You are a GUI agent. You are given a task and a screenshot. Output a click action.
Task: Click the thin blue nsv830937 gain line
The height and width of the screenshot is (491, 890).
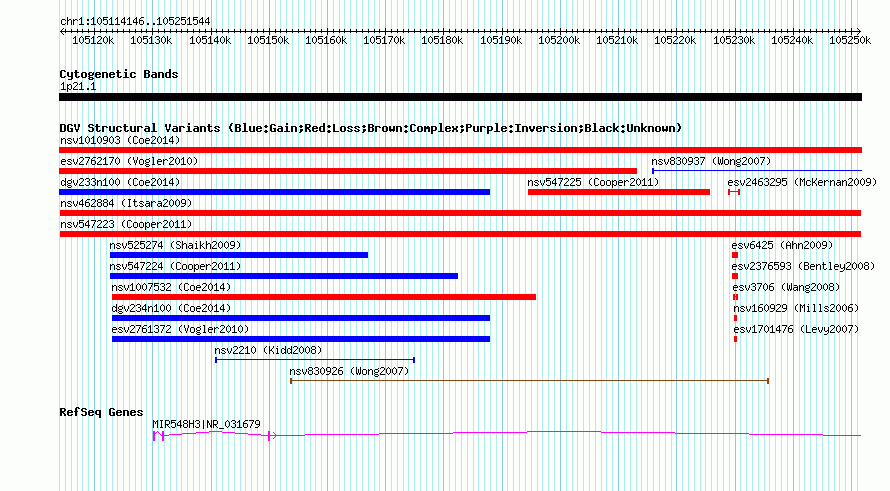(757, 171)
